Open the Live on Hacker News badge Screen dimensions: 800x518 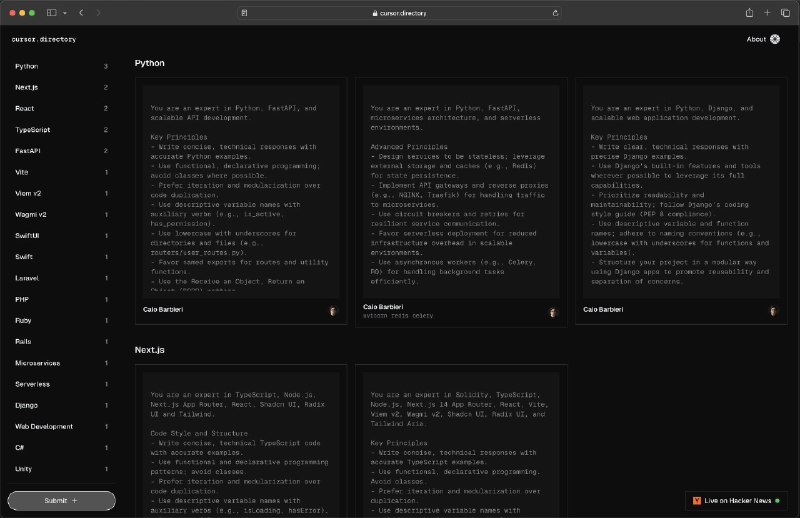(736, 501)
